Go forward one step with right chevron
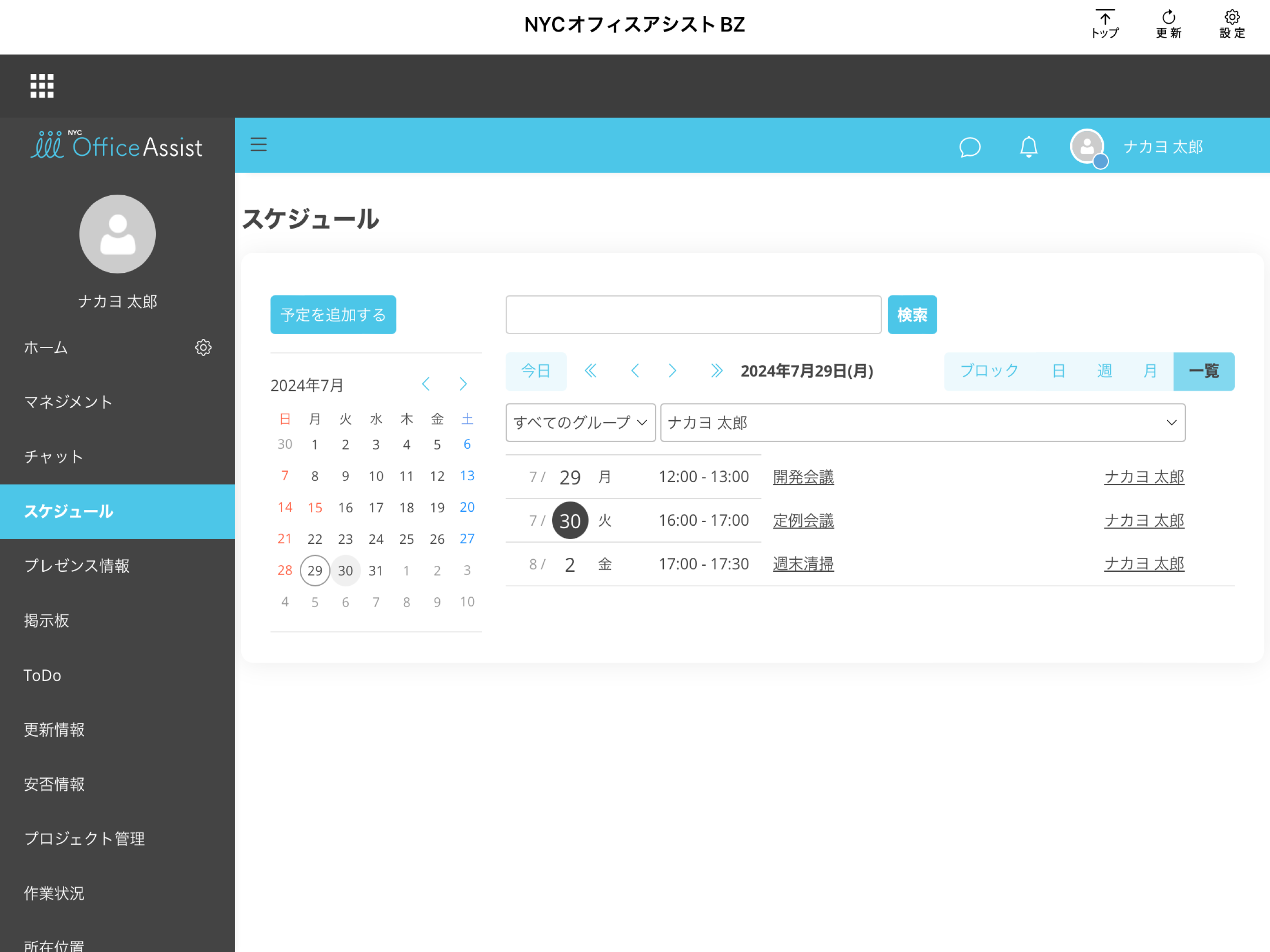Image resolution: width=1270 pixels, height=952 pixels. click(x=672, y=370)
